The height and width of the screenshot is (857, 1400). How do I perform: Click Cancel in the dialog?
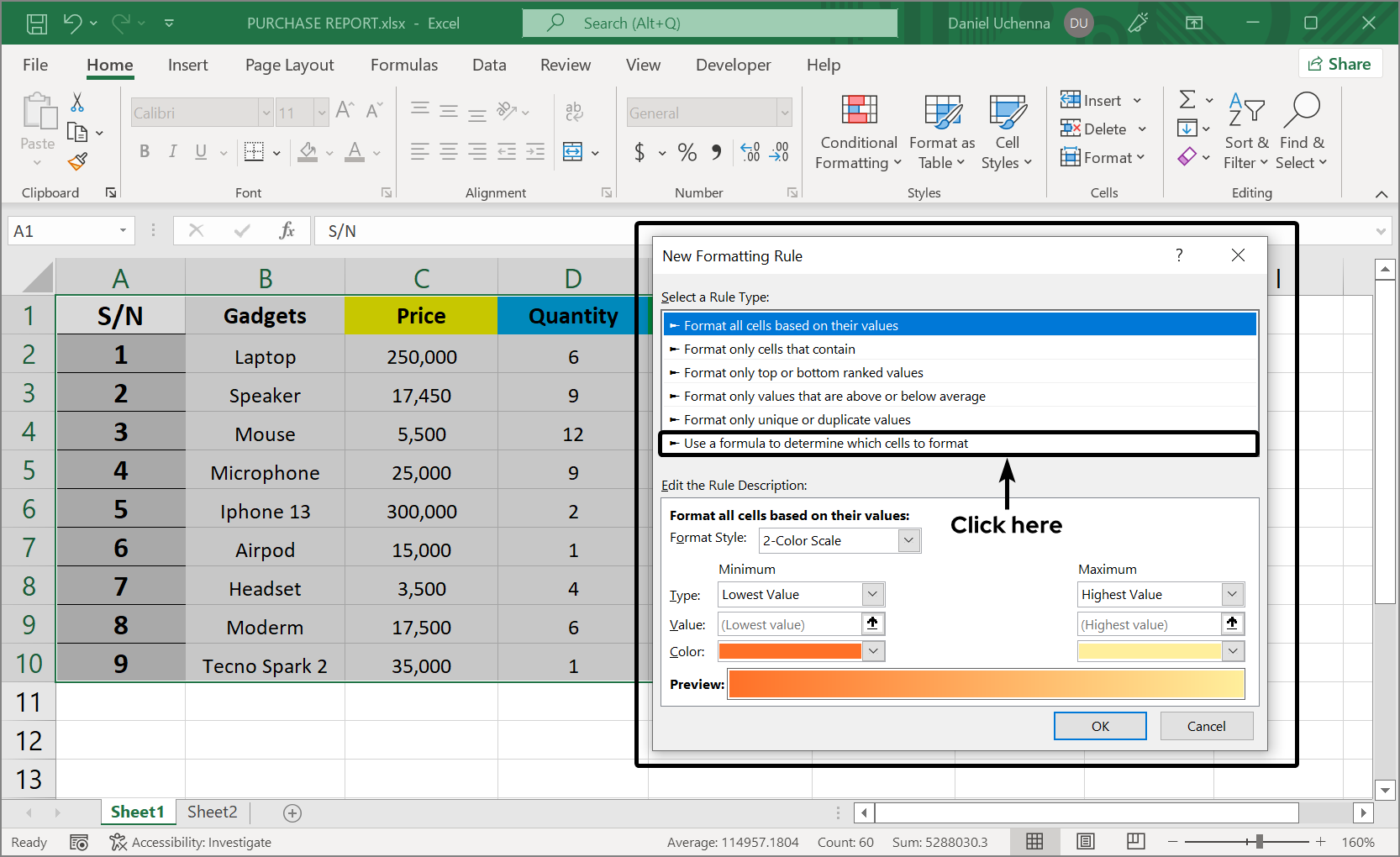(x=1206, y=725)
